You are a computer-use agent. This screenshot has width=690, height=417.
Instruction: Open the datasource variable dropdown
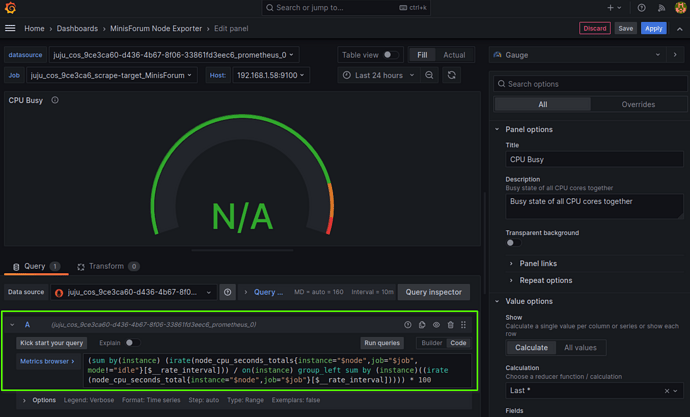point(173,55)
